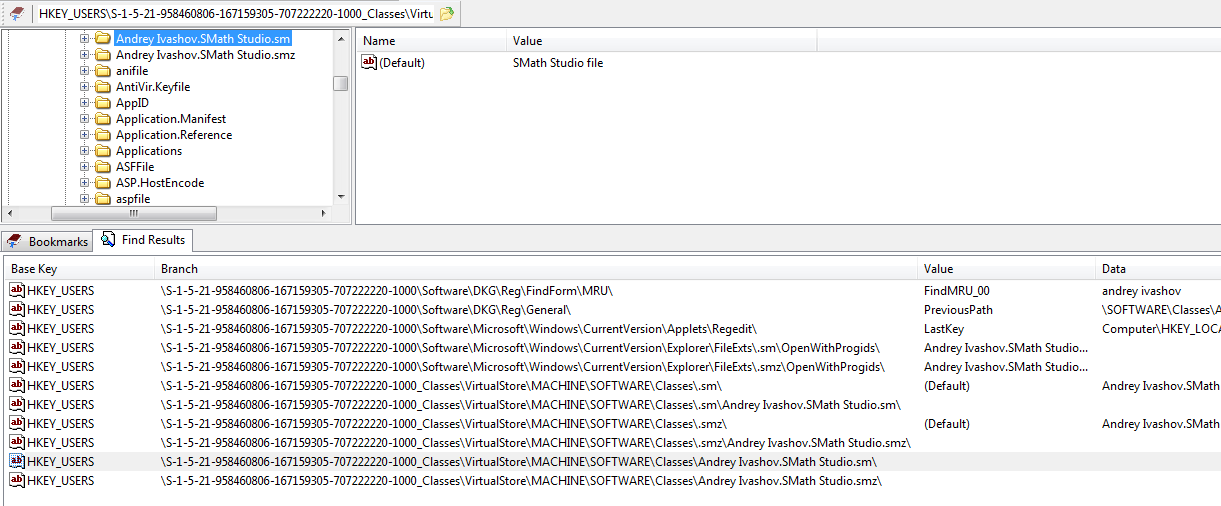Select the Application.Manifest key in tree
This screenshot has width=1221, height=506.
(x=170, y=119)
